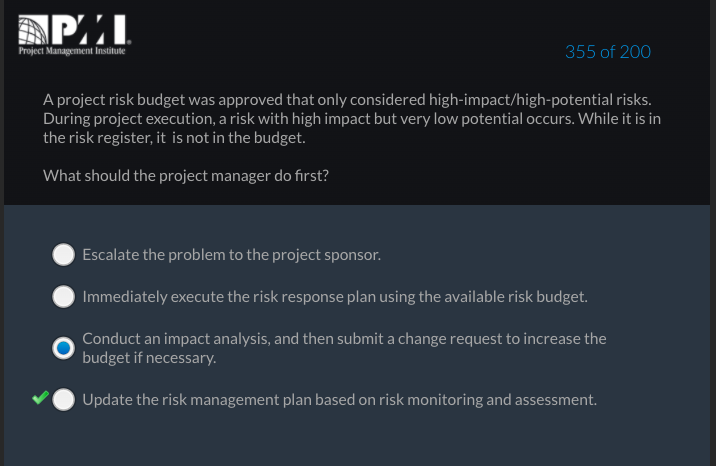Image resolution: width=716 pixels, height=466 pixels.
Task: Select the Escalate to project sponsor radio button
Action: pyautogui.click(x=63, y=254)
